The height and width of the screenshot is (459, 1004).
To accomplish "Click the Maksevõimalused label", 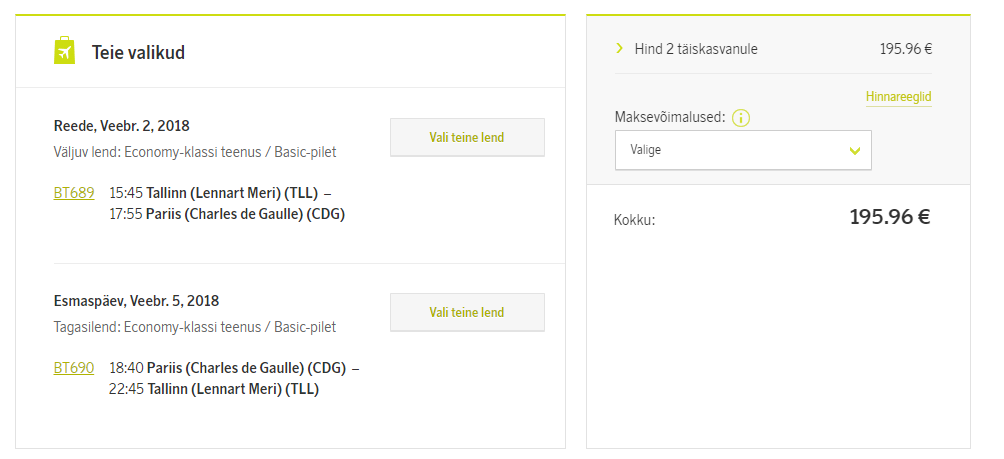I will pos(670,118).
